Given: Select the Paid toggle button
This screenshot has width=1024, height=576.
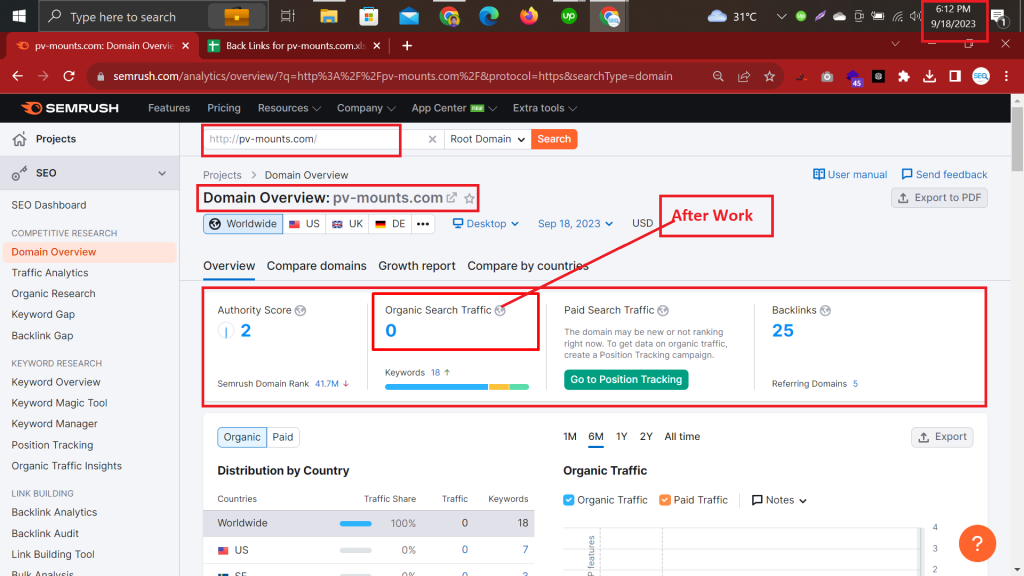Looking at the screenshot, I should [283, 437].
